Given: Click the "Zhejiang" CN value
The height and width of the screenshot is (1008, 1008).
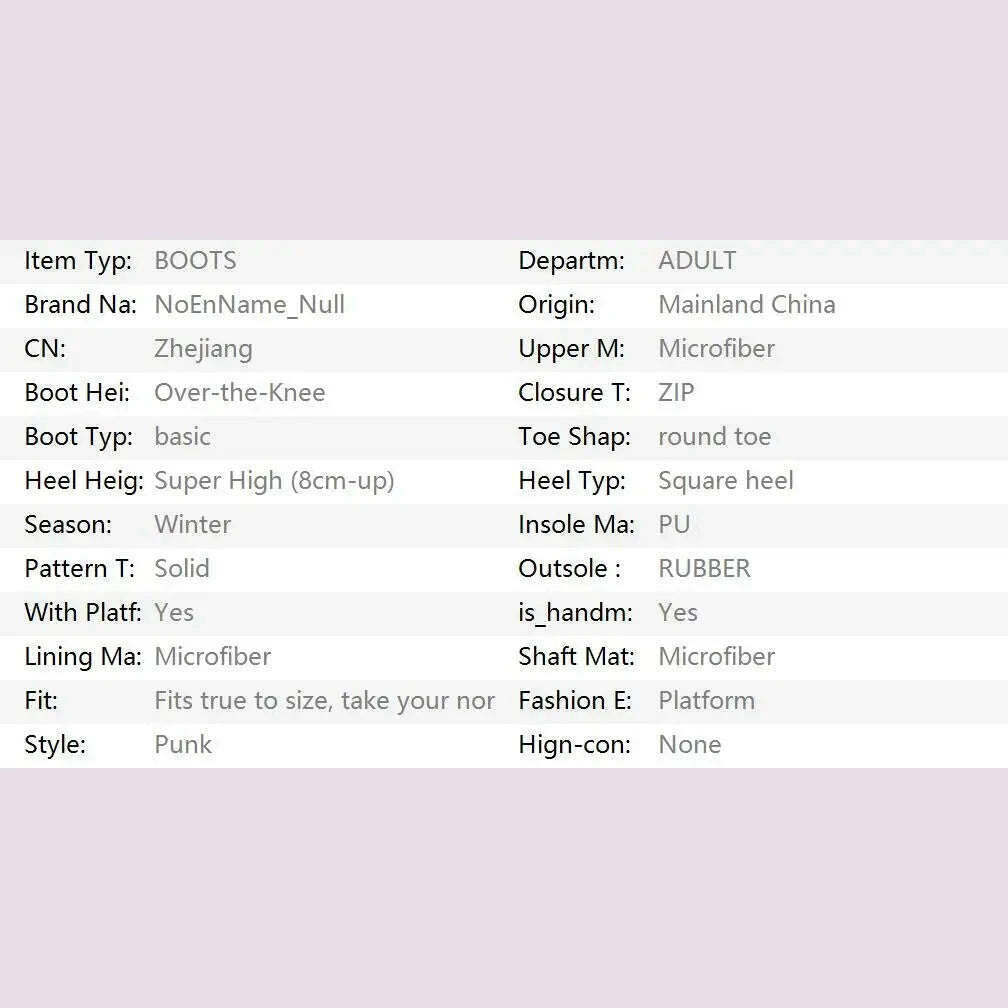Looking at the screenshot, I should (x=203, y=349).
